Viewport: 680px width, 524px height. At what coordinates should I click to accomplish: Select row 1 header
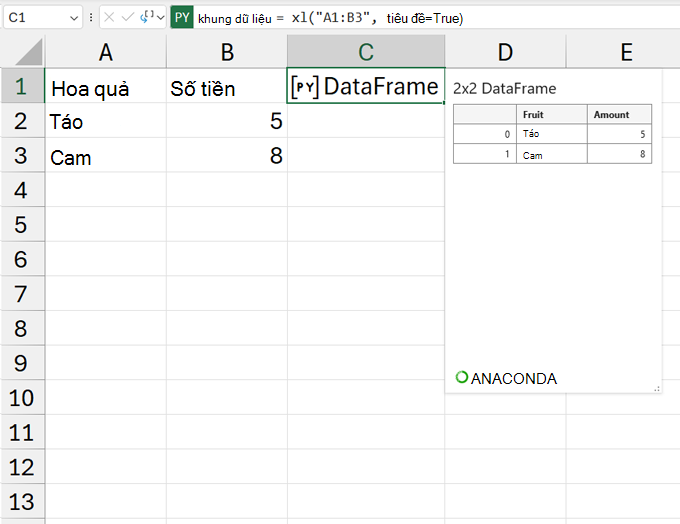22,85
